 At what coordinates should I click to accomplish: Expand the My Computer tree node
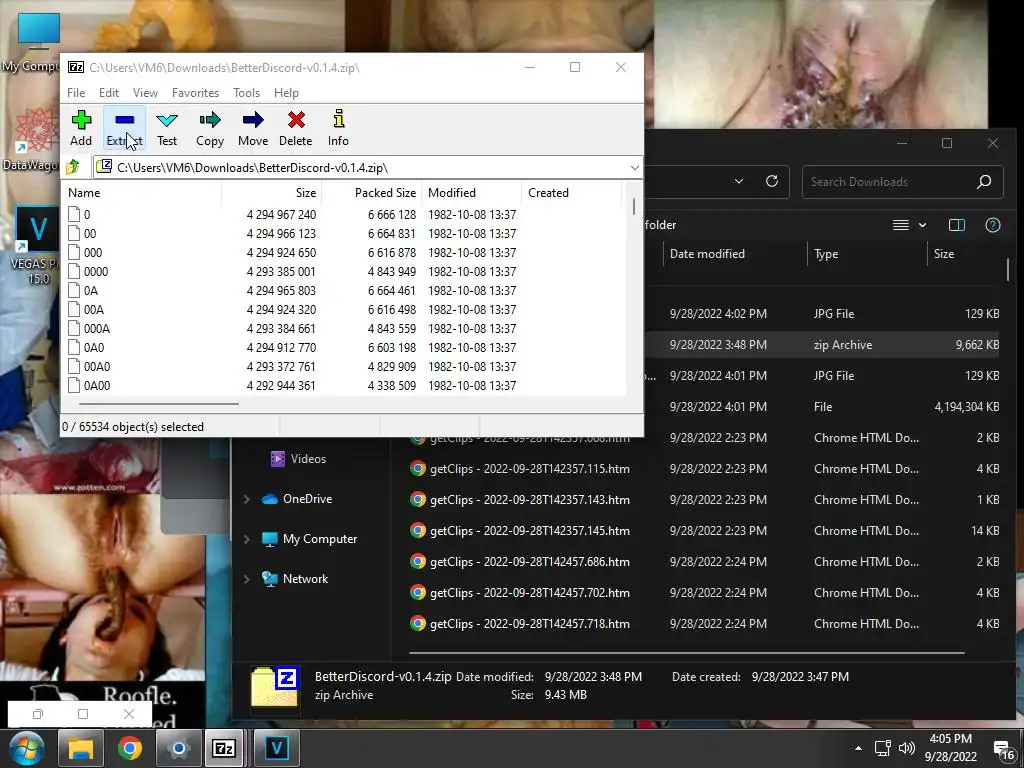tap(247, 539)
